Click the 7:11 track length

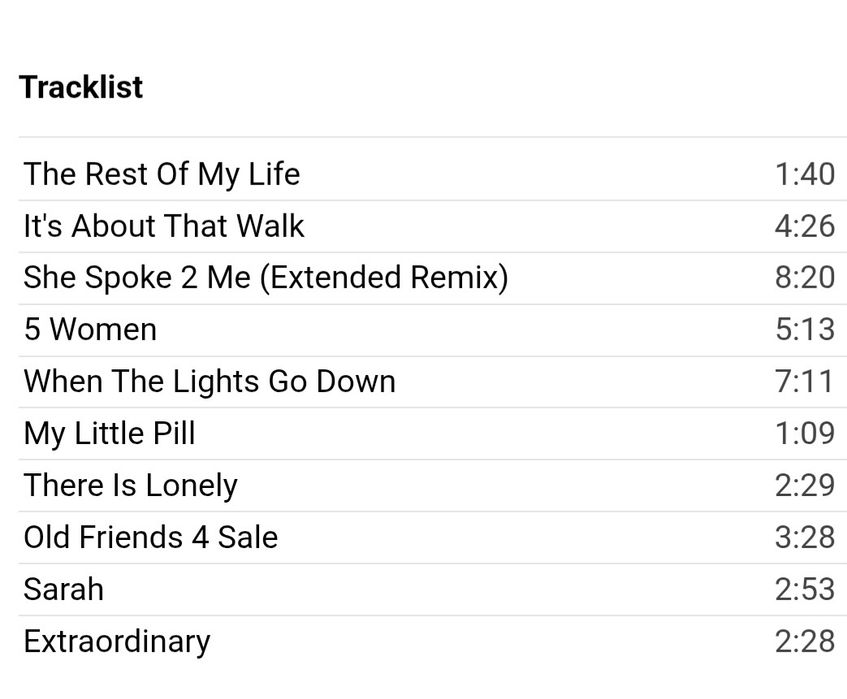(804, 381)
